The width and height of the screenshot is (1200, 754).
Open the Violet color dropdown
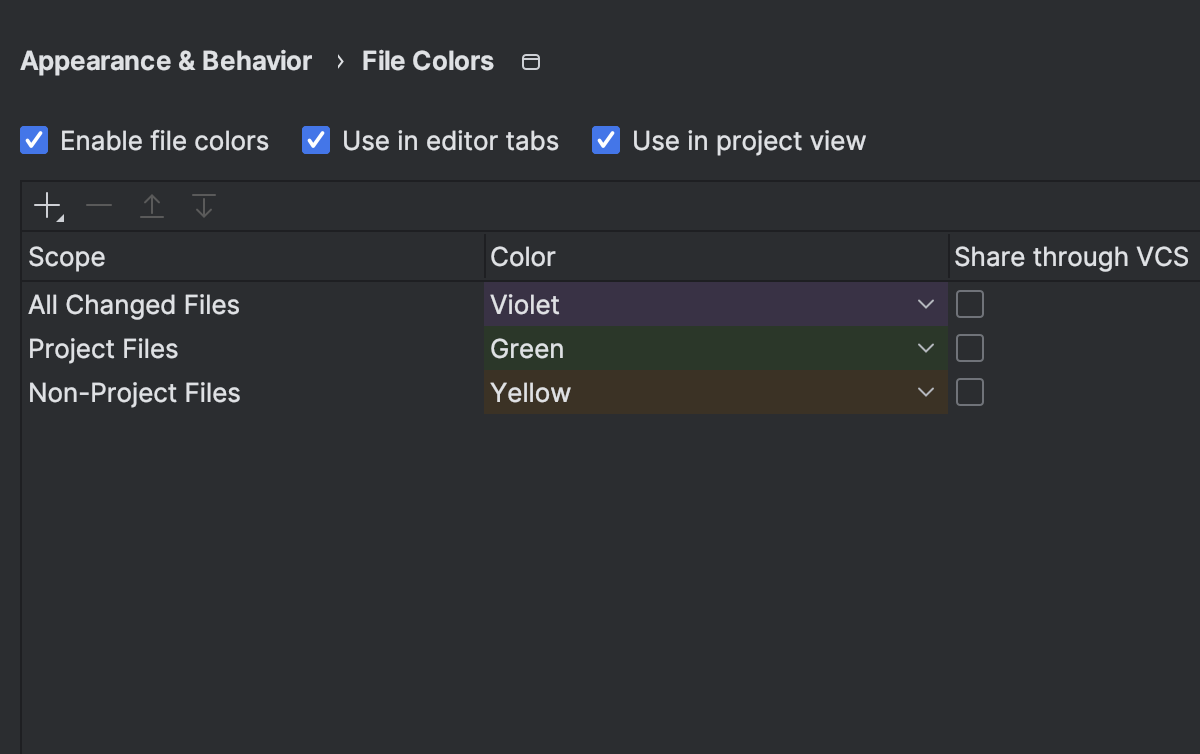(925, 304)
